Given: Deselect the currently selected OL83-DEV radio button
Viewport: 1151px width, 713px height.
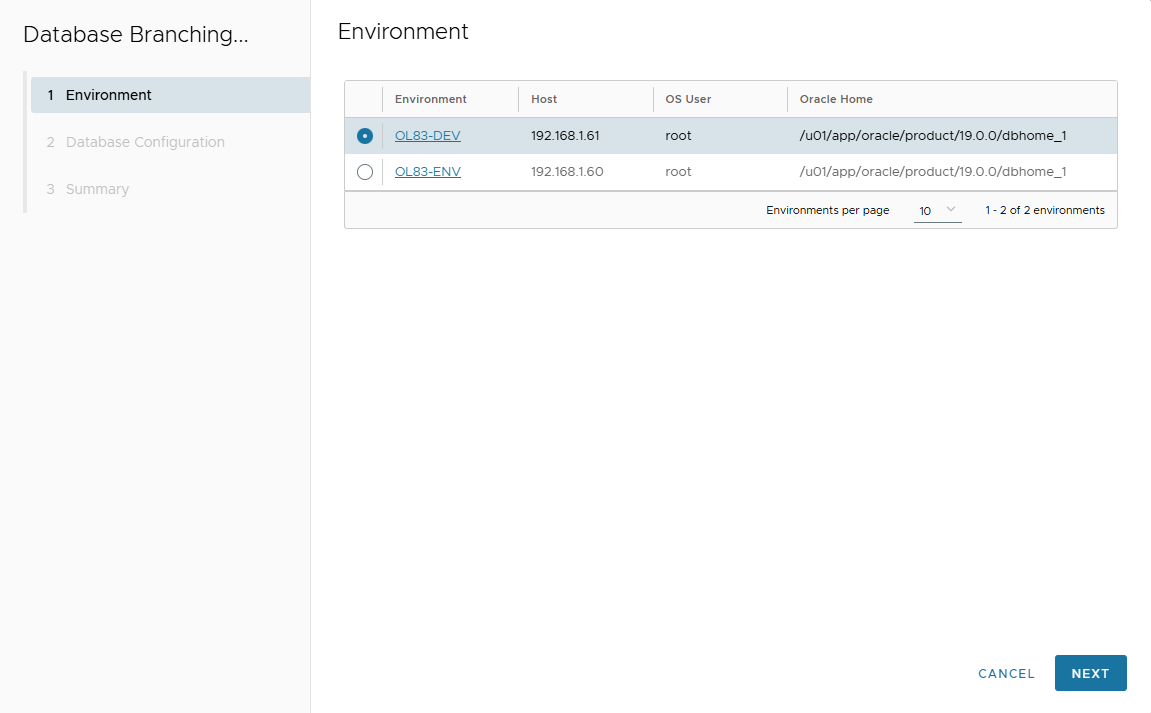Looking at the screenshot, I should [364, 135].
